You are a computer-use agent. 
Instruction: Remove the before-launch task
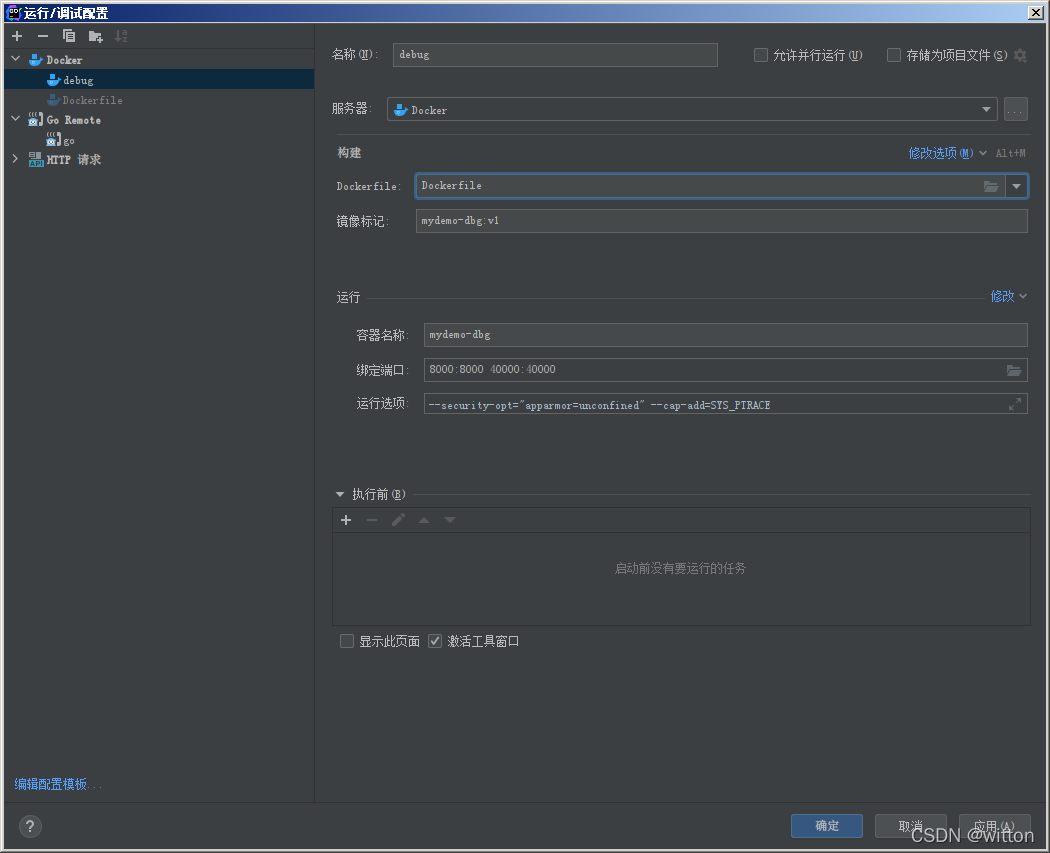pyautogui.click(x=372, y=520)
